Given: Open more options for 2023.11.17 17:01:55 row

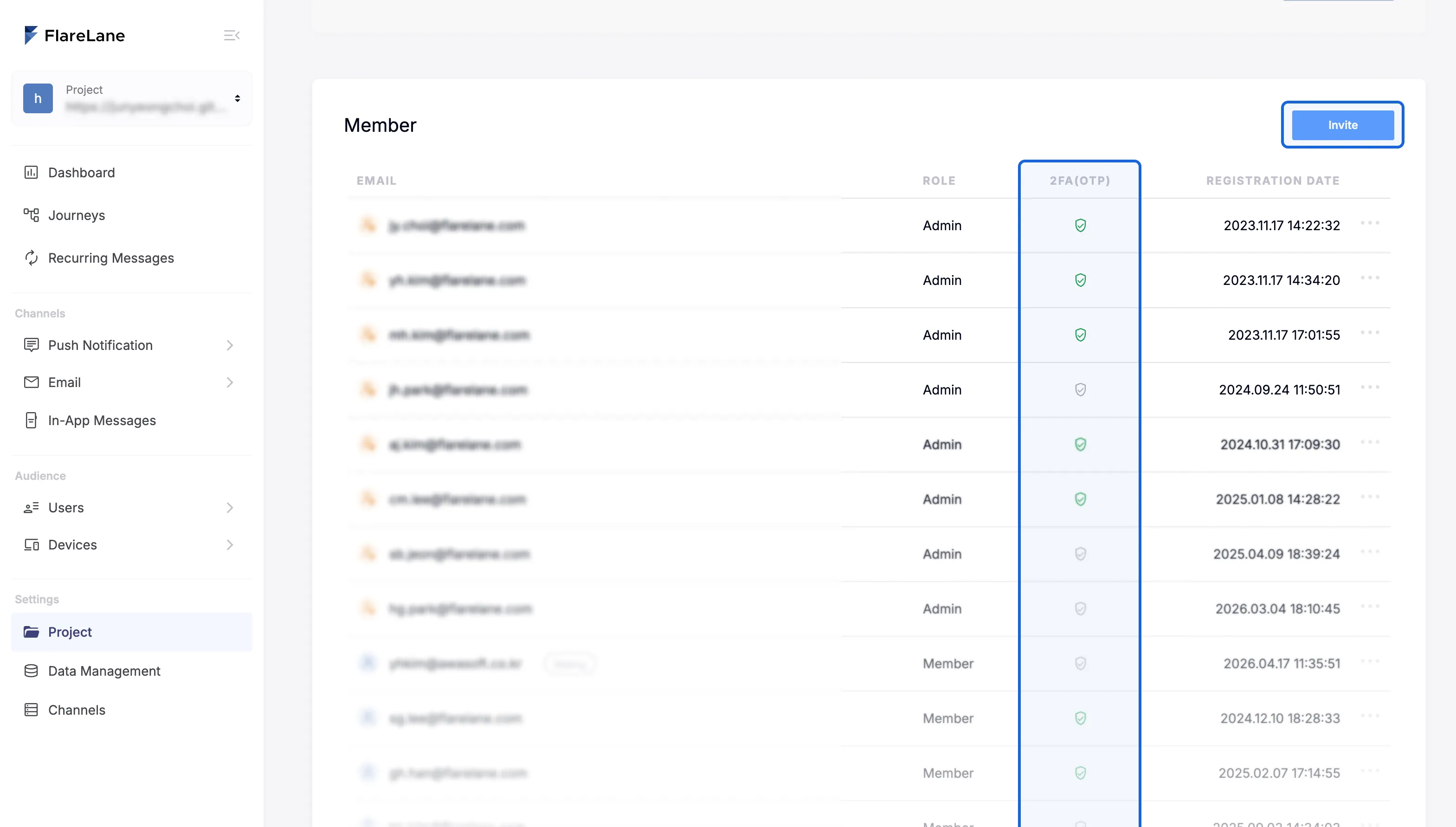Looking at the screenshot, I should pos(1370,332).
